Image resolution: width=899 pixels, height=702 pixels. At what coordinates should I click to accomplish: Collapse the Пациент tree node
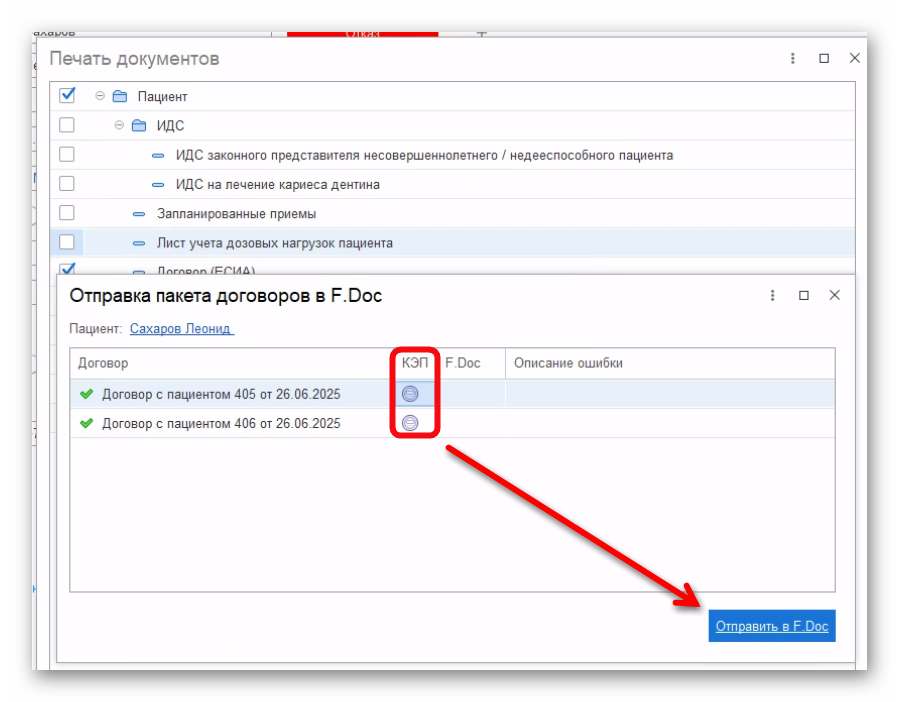pyautogui.click(x=100, y=96)
